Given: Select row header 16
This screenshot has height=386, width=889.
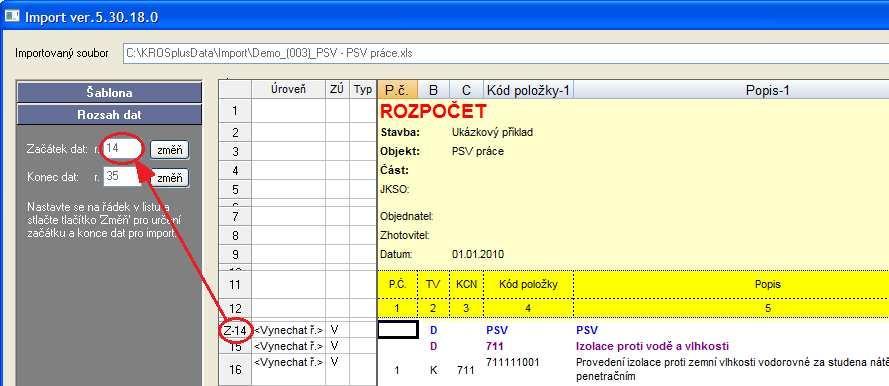Looking at the screenshot, I should (235, 369).
